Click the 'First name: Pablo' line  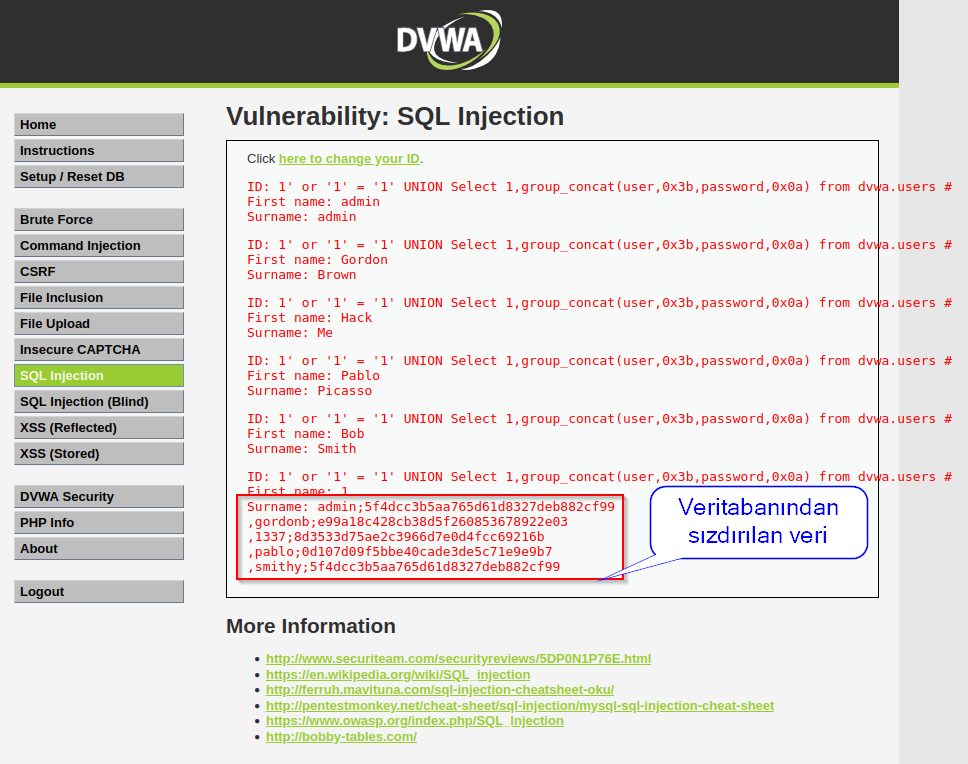click(313, 376)
